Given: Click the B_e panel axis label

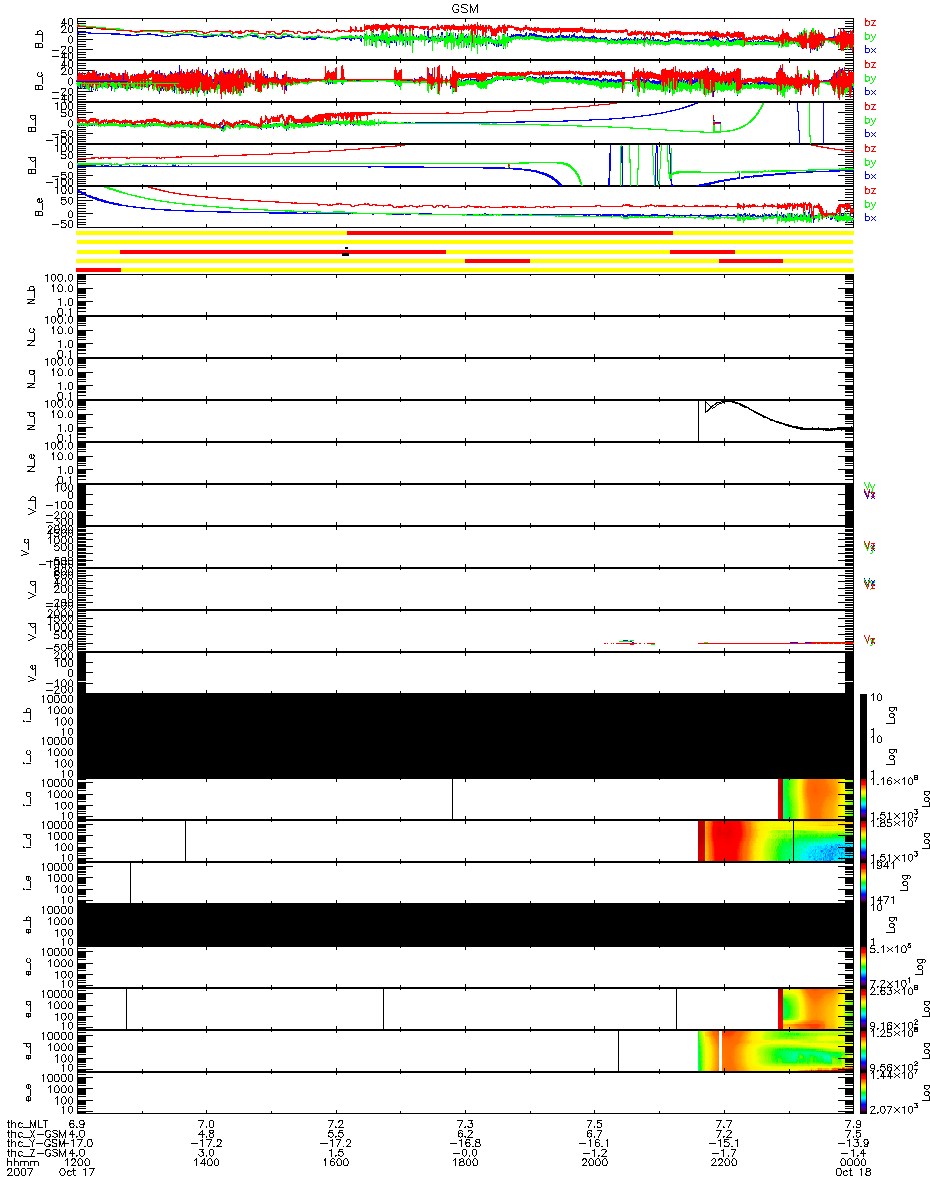Looking at the screenshot, I should [x=40, y=206].
